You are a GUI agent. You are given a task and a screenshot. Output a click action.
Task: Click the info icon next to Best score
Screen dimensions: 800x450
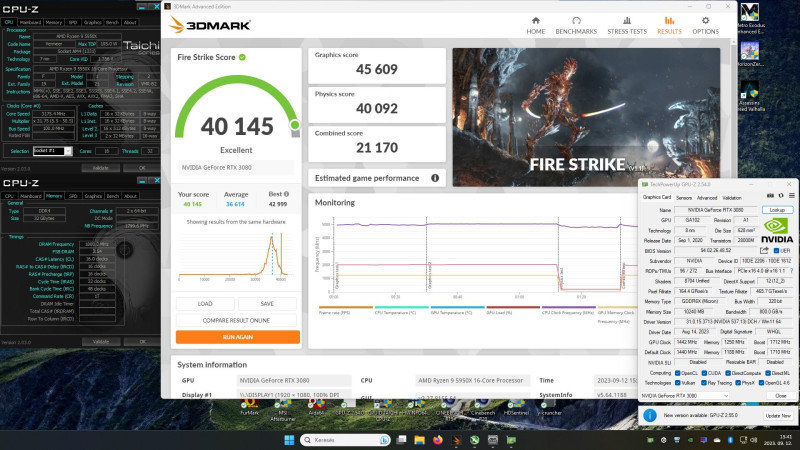click(286, 194)
